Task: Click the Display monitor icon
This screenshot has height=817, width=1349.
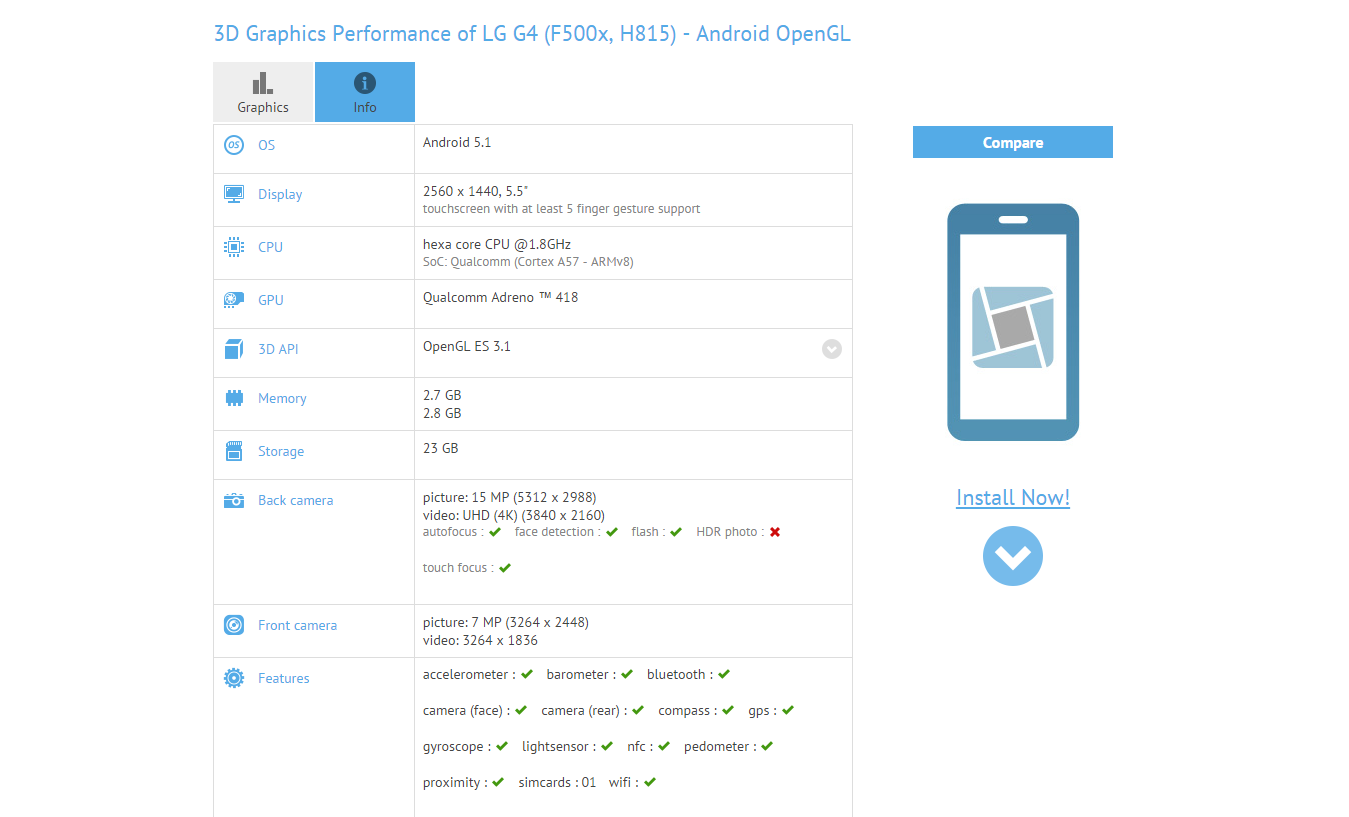Action: (x=234, y=194)
